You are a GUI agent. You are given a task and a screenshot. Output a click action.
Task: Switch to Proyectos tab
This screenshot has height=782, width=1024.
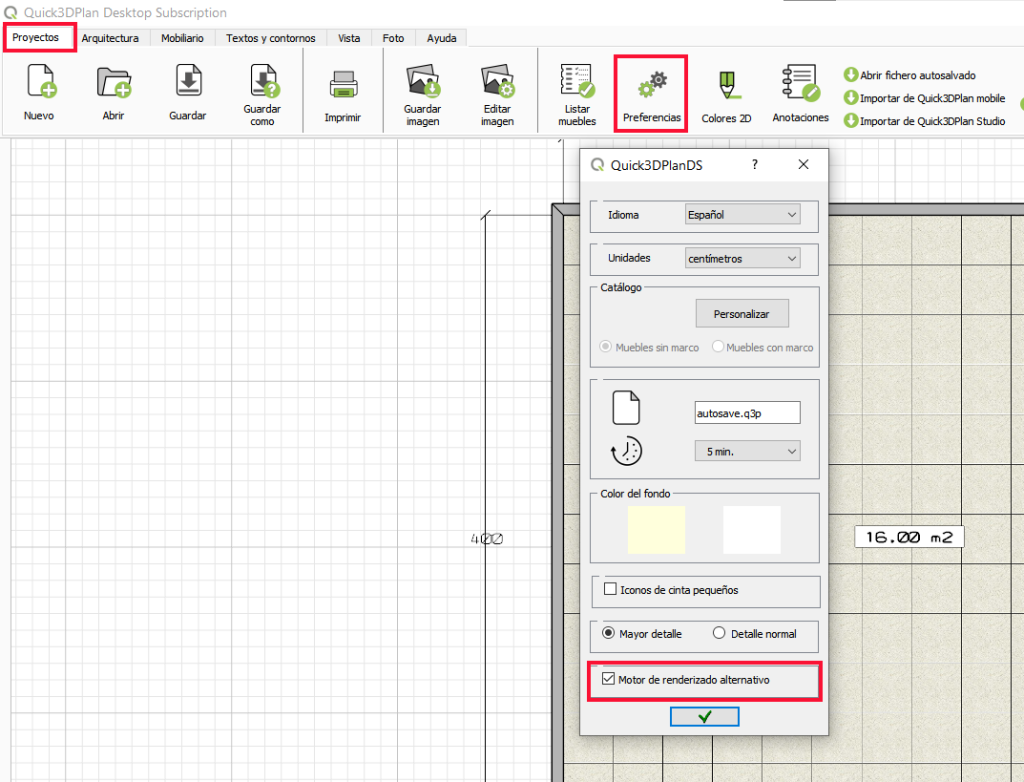pyautogui.click(x=36, y=38)
